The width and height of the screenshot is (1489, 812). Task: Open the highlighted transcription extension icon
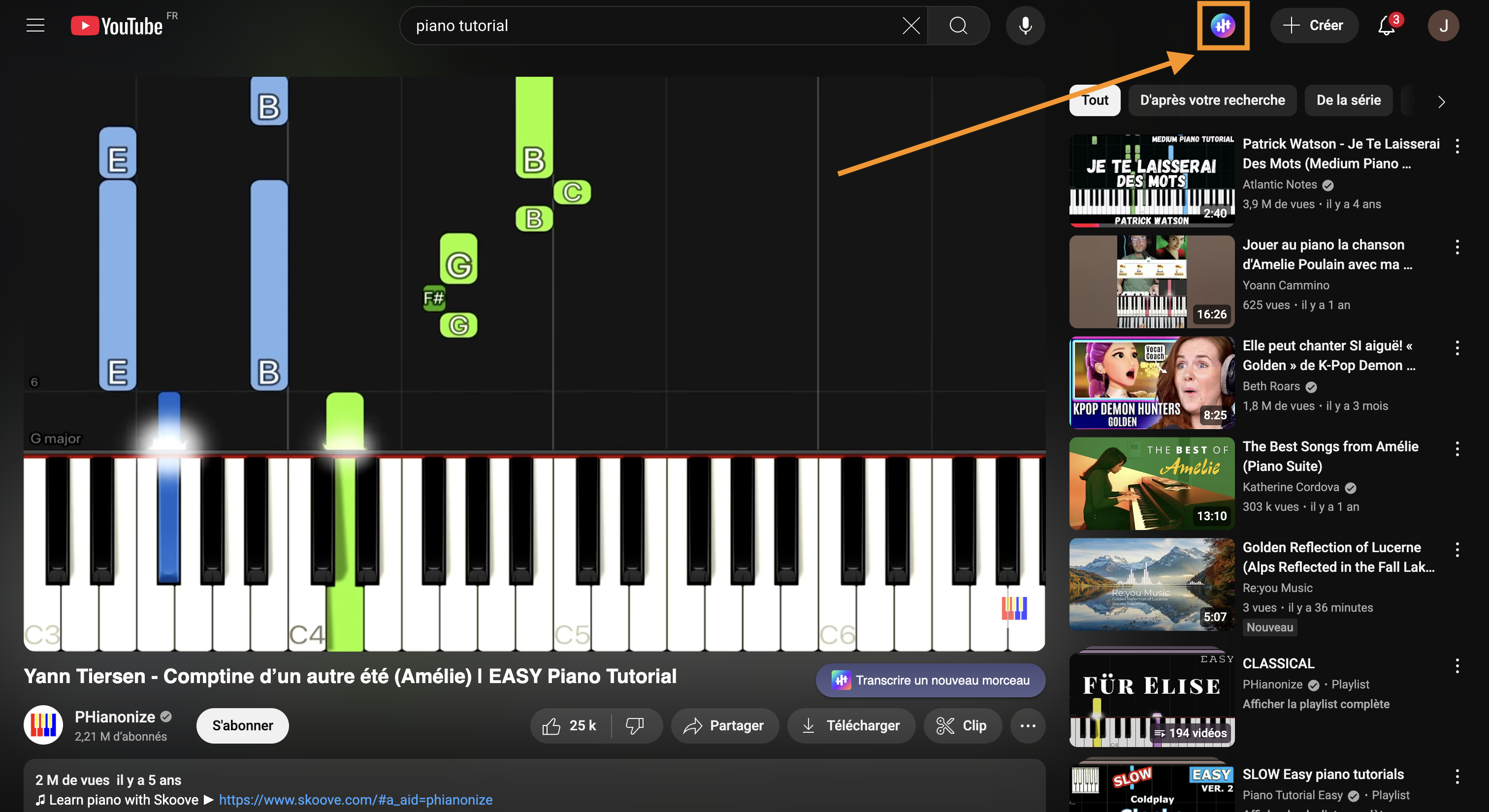pos(1223,26)
